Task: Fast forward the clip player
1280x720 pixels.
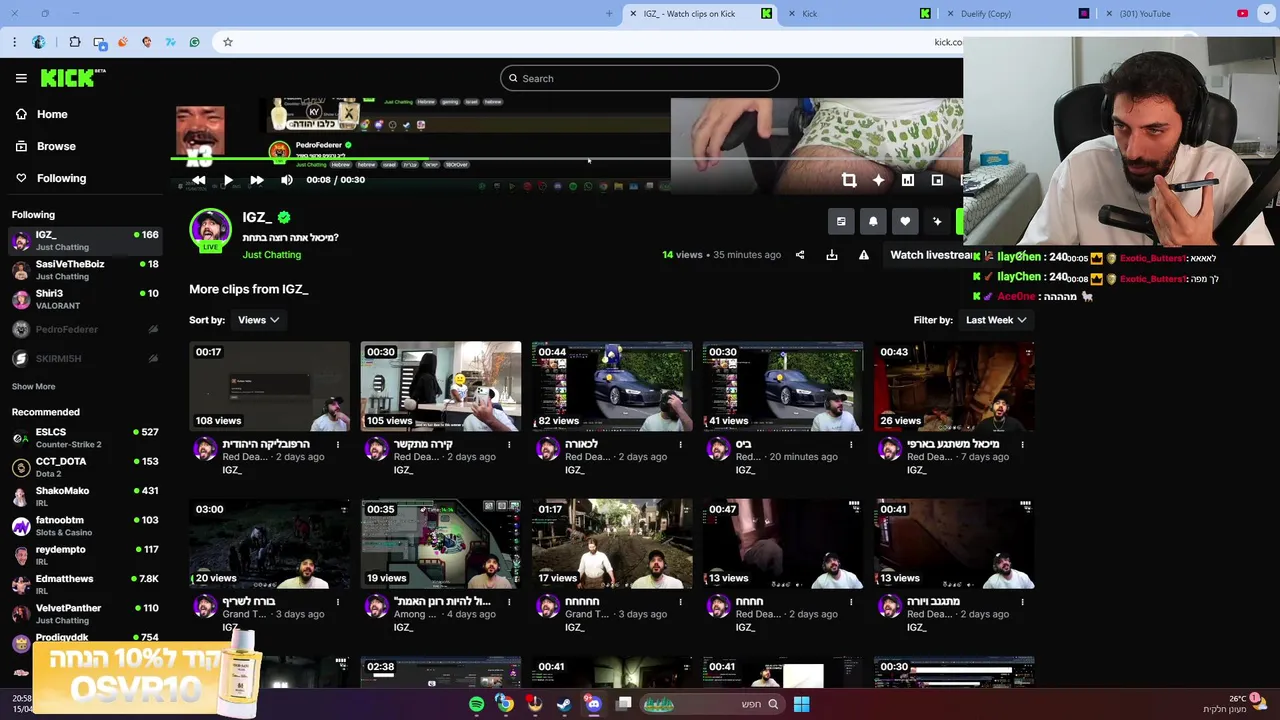Action: [x=257, y=180]
